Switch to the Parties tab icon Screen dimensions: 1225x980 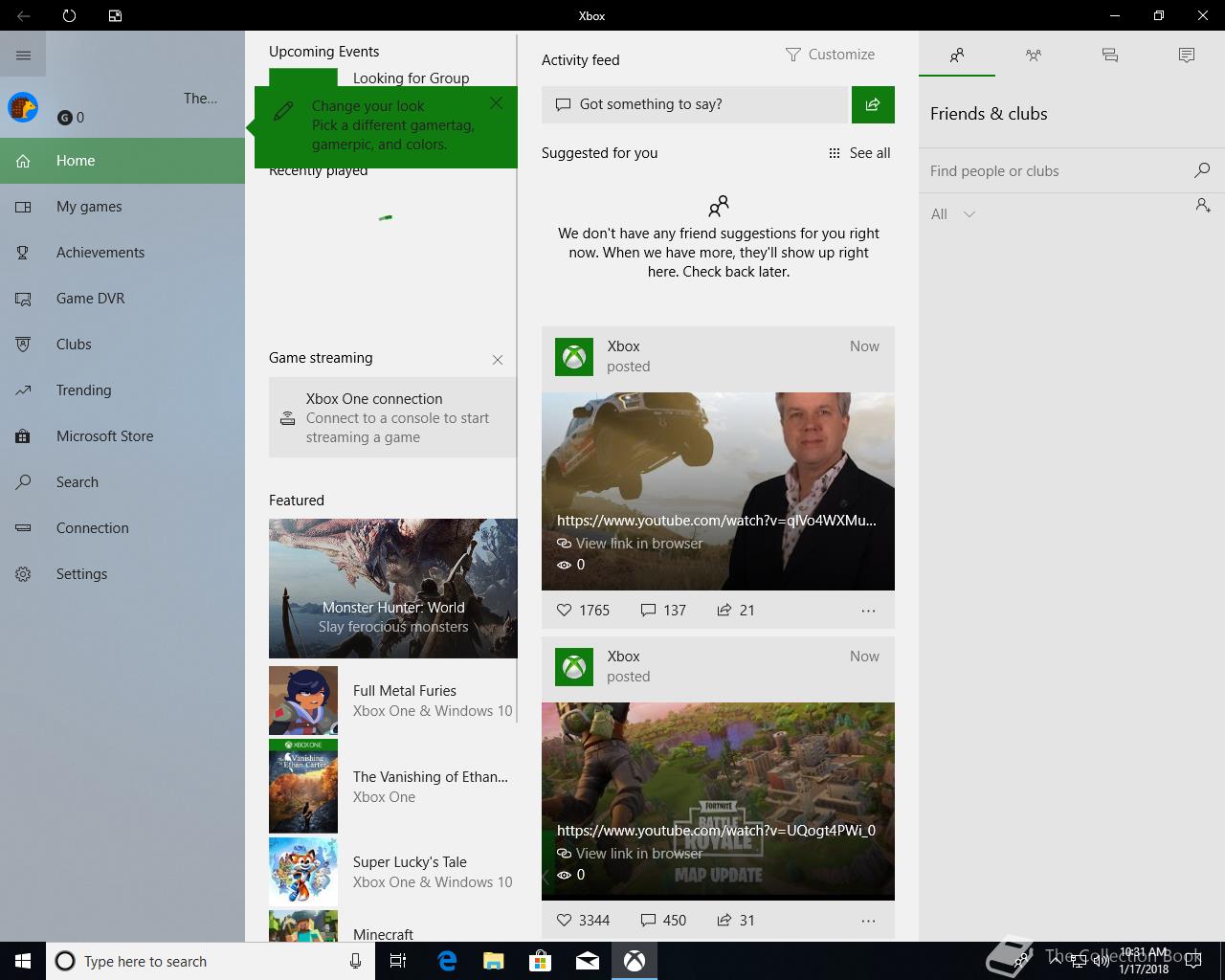coord(1034,56)
